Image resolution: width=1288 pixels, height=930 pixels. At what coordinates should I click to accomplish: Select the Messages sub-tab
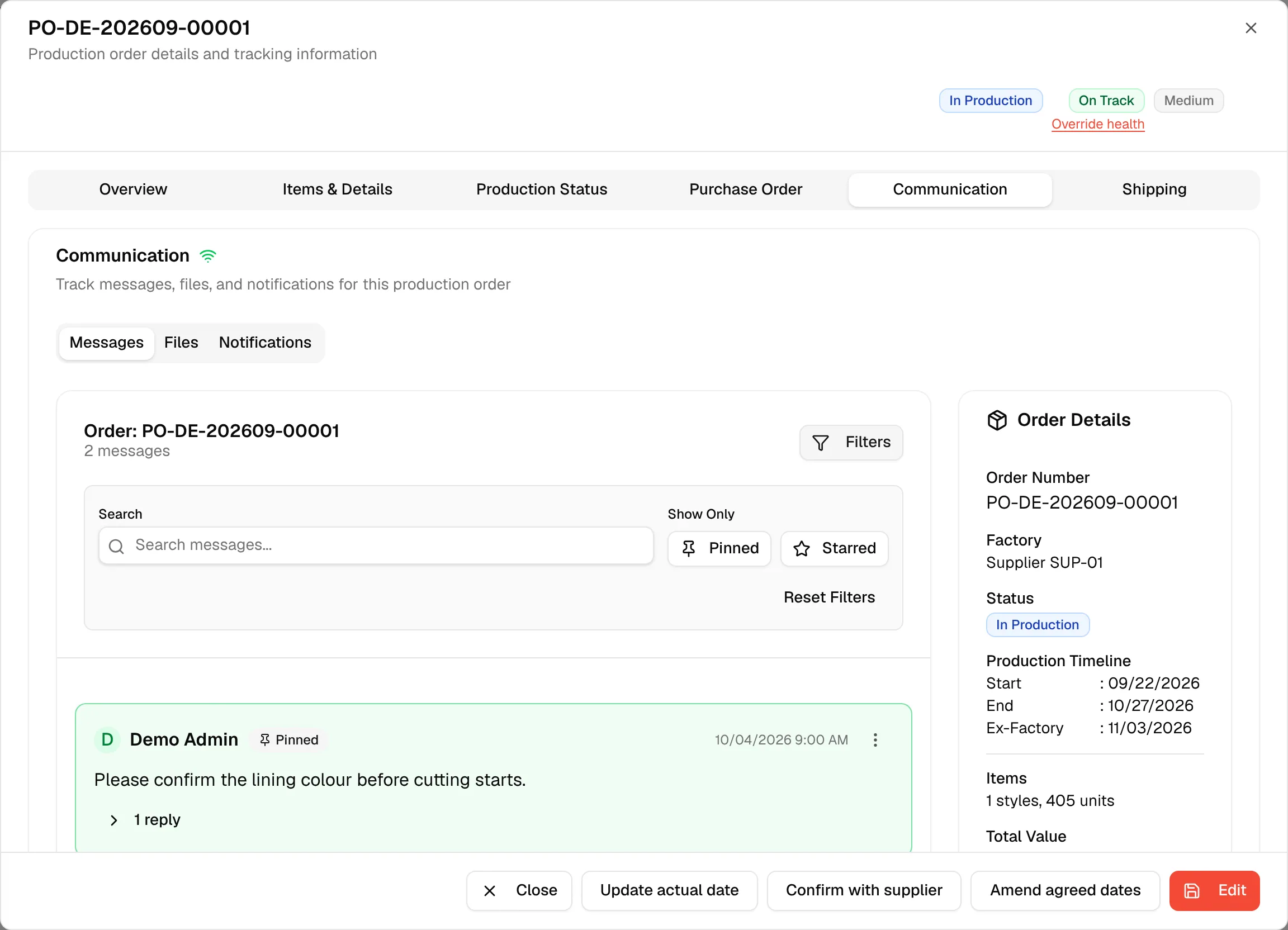tap(106, 343)
